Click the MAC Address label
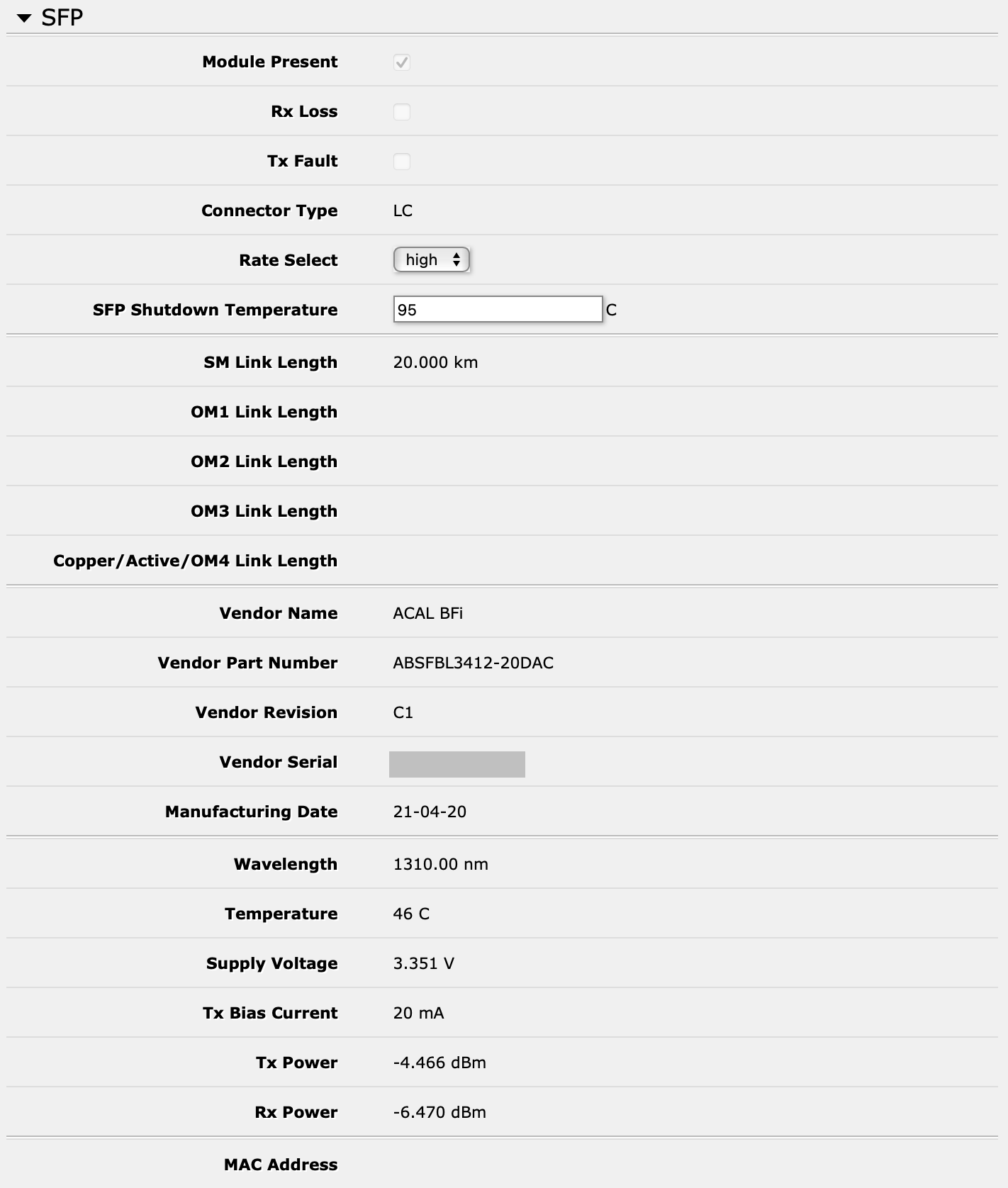This screenshot has height=1188, width=1008. [x=279, y=1165]
